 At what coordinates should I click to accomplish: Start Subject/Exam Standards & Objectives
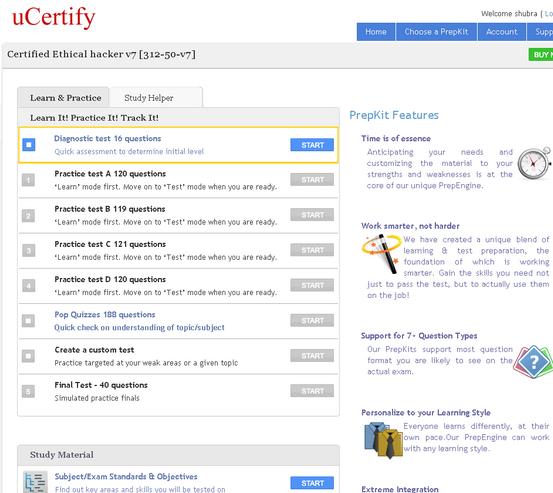click(312, 483)
